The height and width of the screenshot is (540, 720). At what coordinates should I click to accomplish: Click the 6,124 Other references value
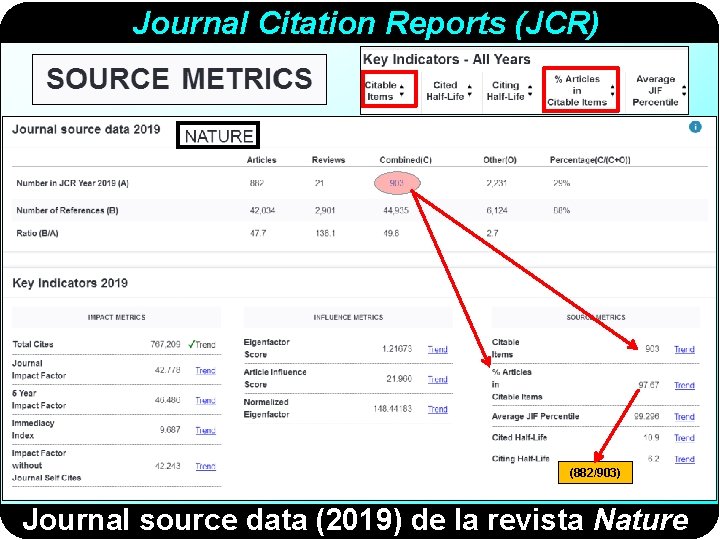pos(497,210)
